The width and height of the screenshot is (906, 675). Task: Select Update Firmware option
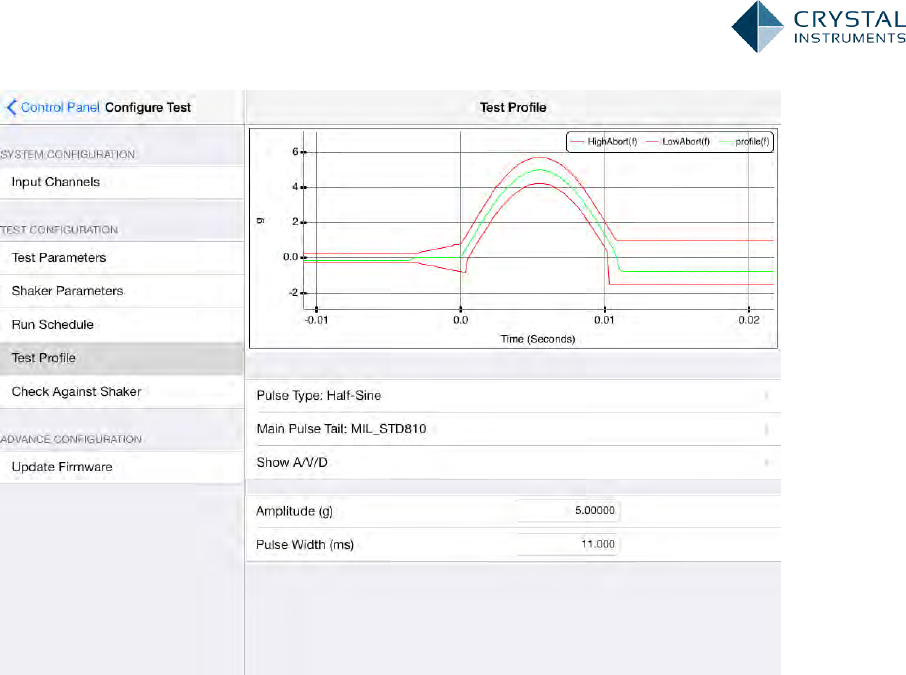121,467
